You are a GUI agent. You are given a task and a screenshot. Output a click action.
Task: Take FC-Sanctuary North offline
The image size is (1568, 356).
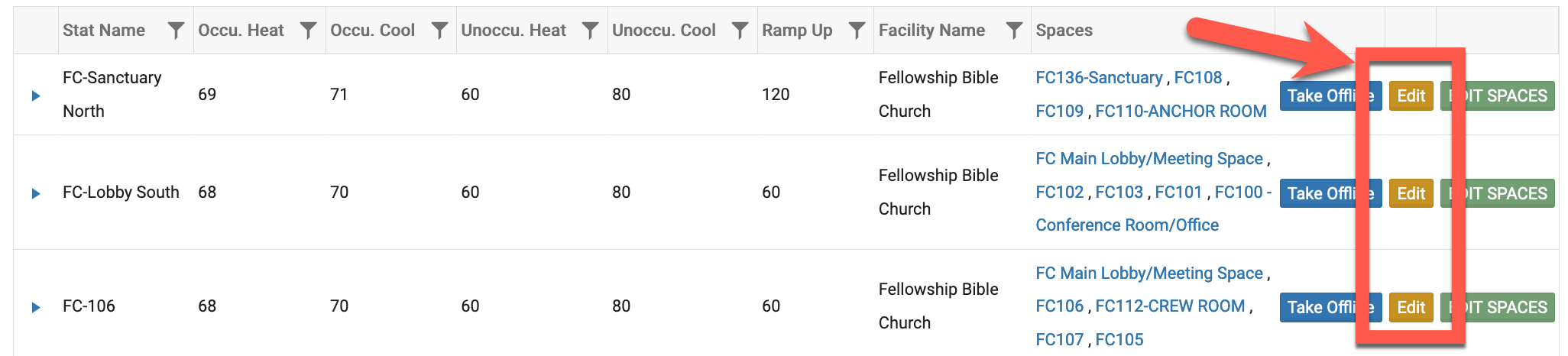pos(1330,95)
